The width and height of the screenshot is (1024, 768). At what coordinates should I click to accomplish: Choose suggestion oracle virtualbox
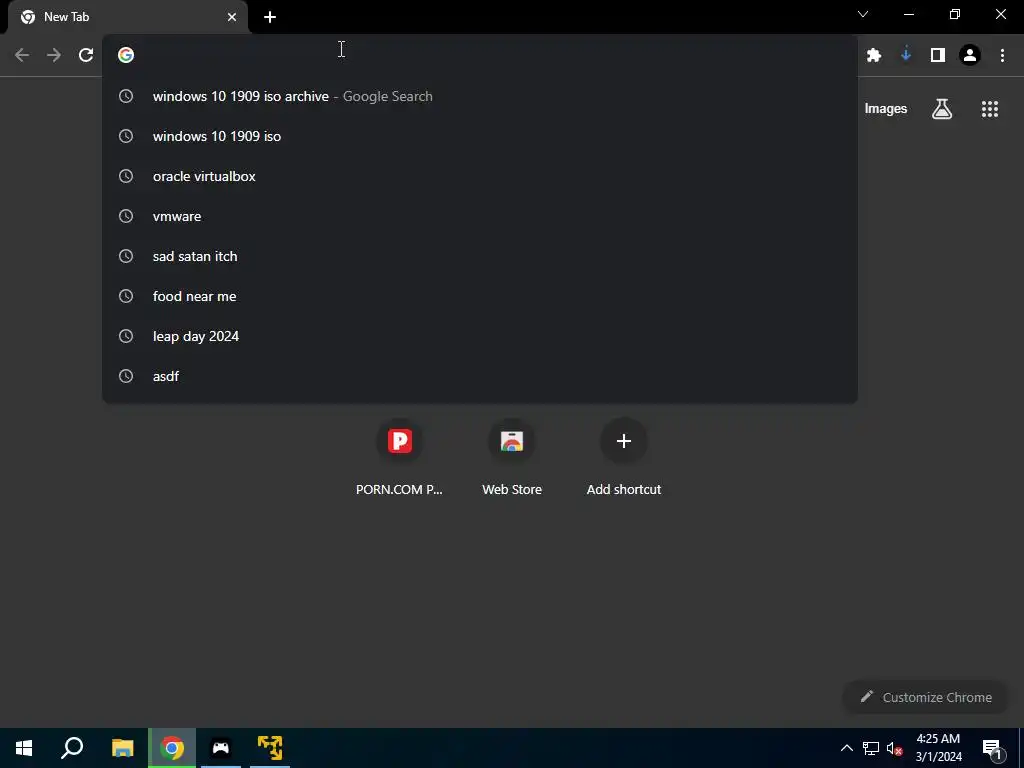(x=480, y=176)
